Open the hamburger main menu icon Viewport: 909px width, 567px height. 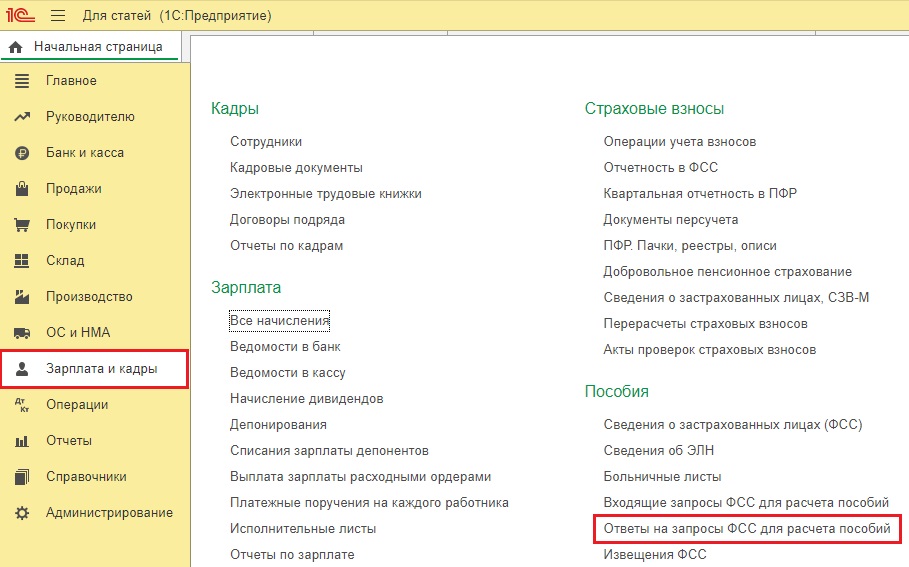tap(58, 15)
